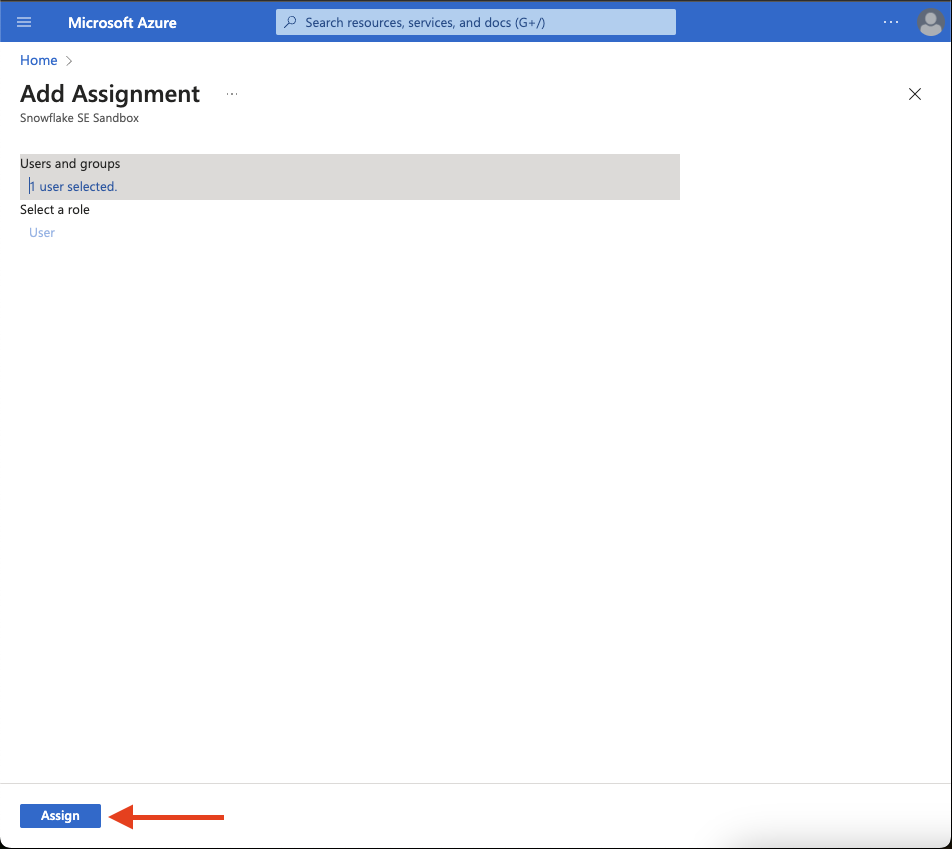This screenshot has height=849, width=952.
Task: Open the Azure portal hamburger menu
Action: [x=25, y=22]
